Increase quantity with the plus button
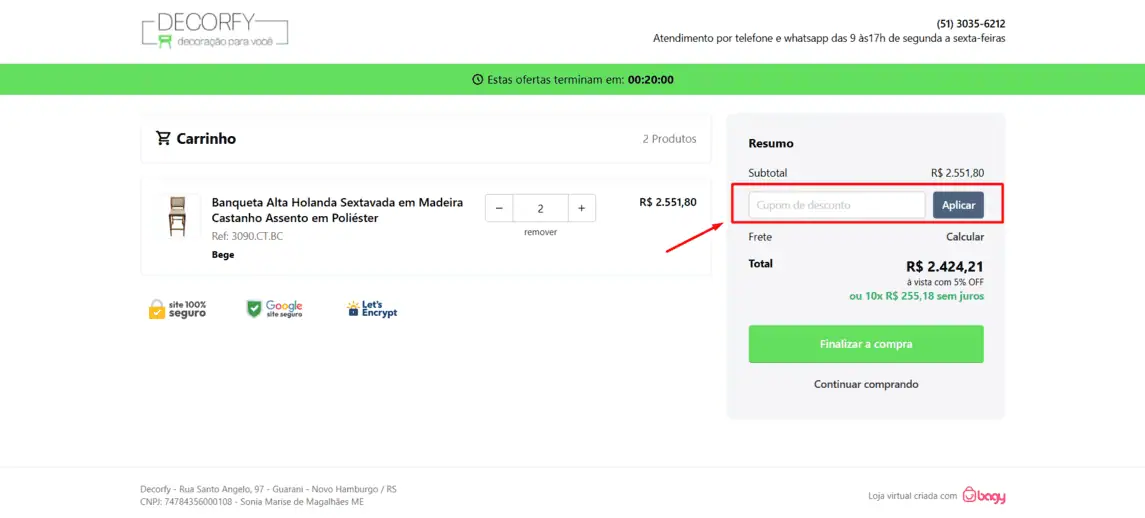The image size is (1145, 518). click(x=581, y=208)
